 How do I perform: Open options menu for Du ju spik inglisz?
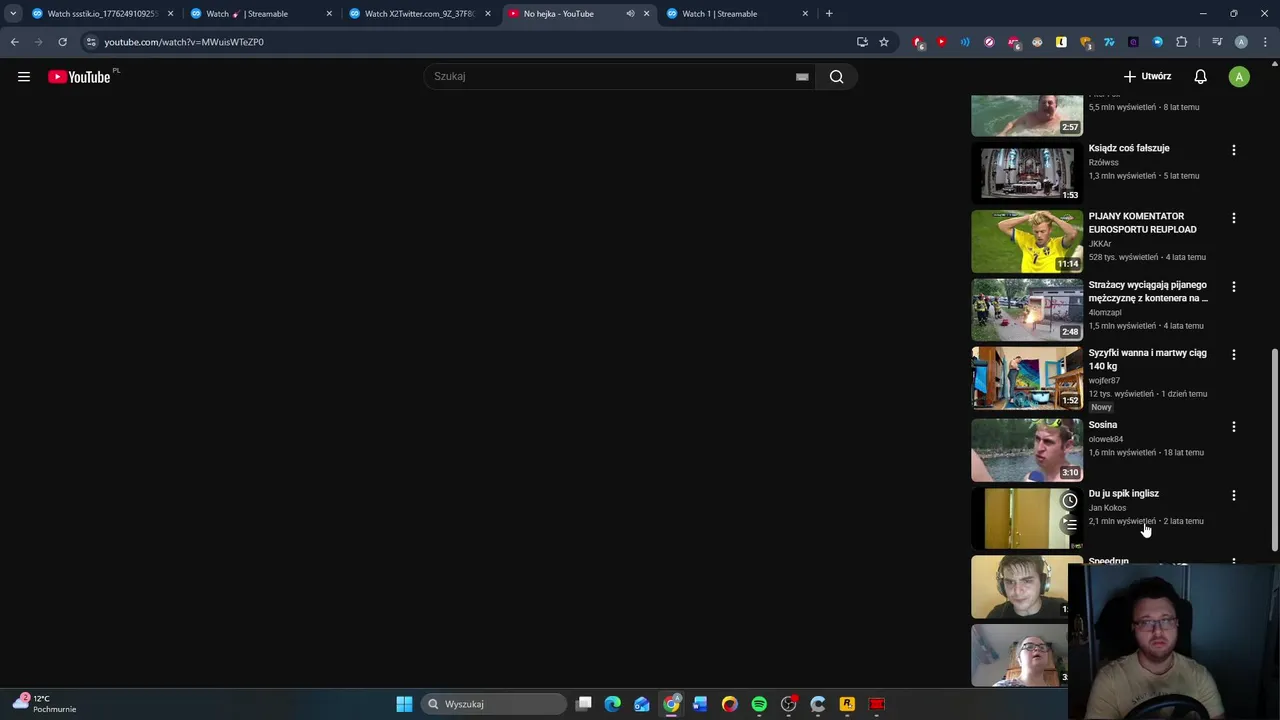click(1233, 495)
